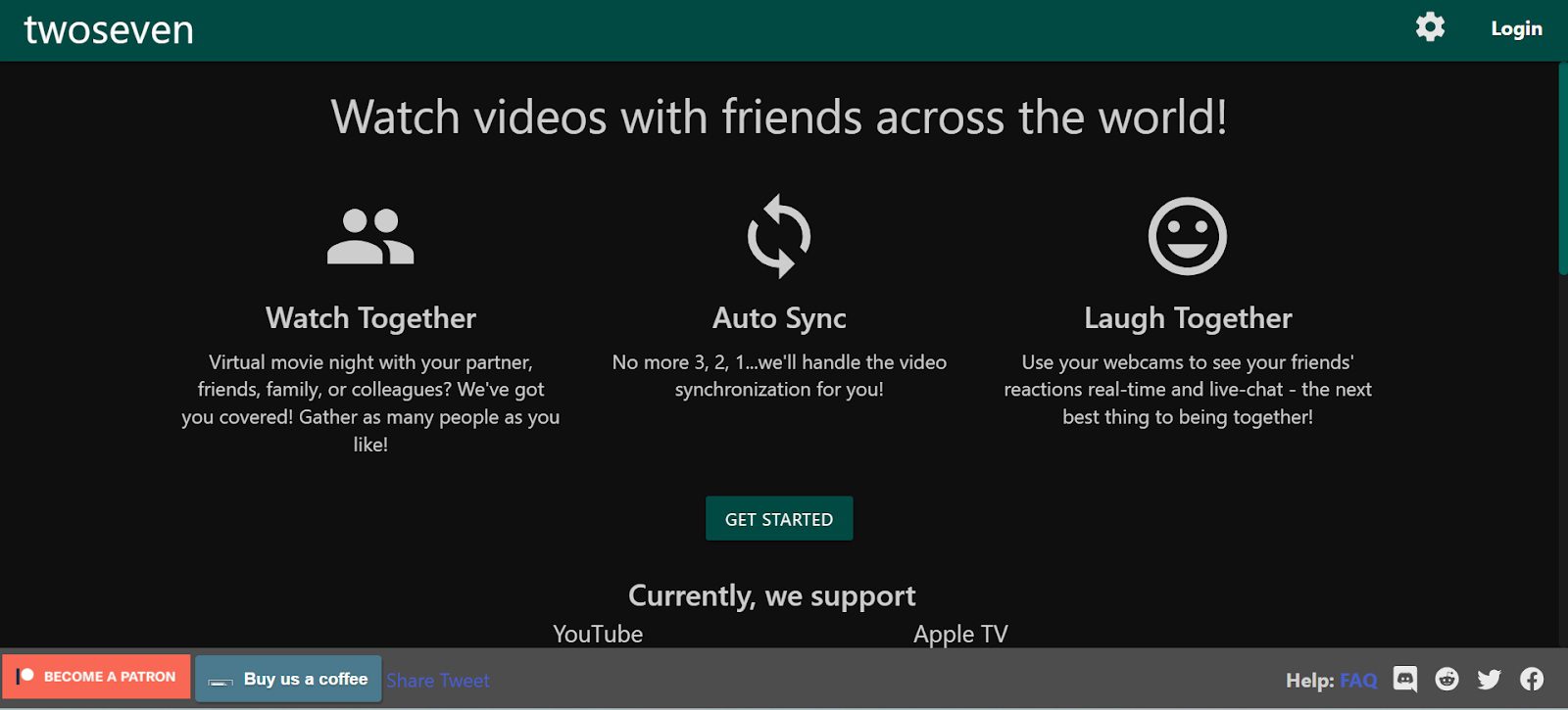Viewport: 1568px width, 710px height.
Task: Select the Laugh Together heading
Action: click(x=1188, y=318)
